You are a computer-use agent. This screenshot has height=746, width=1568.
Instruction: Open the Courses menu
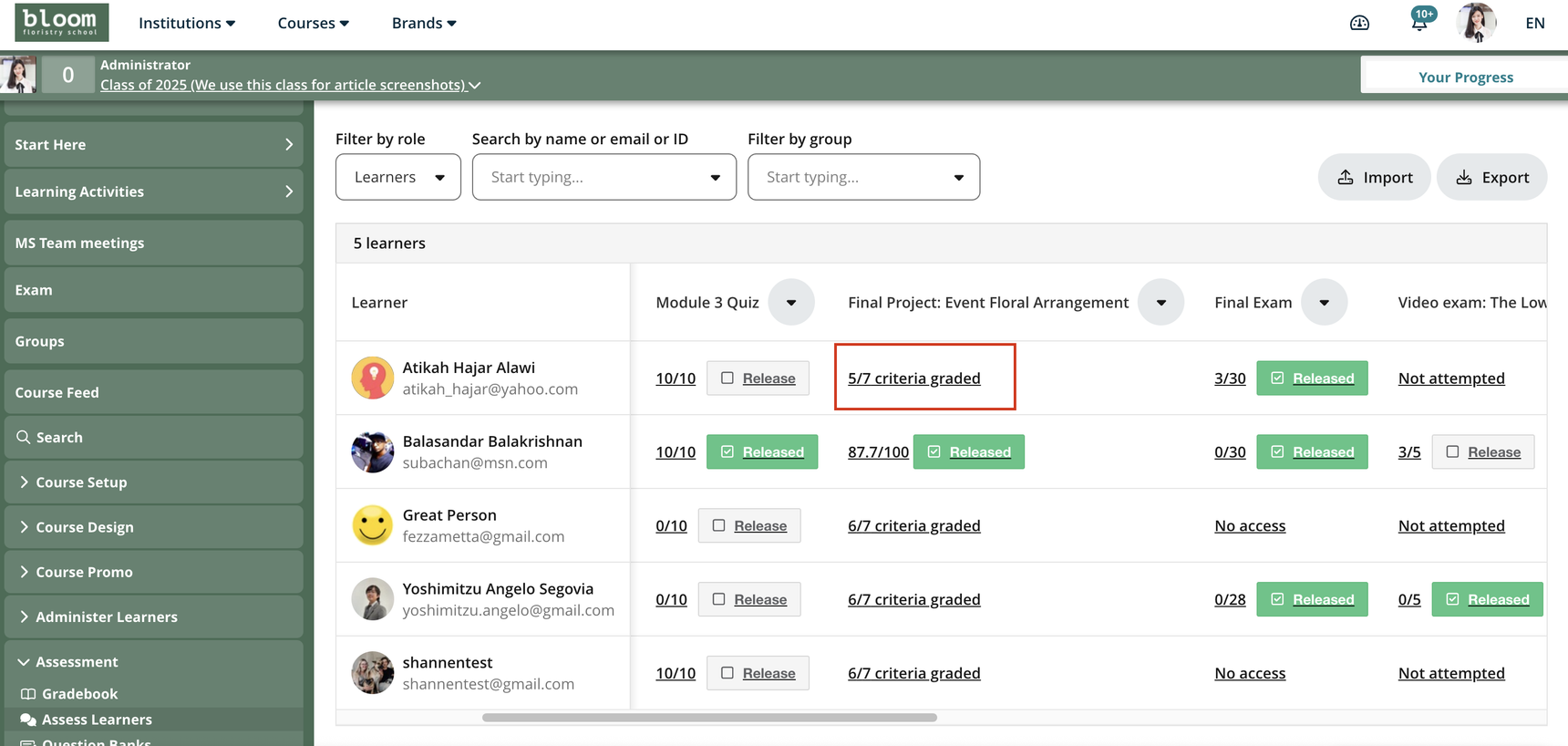point(314,23)
